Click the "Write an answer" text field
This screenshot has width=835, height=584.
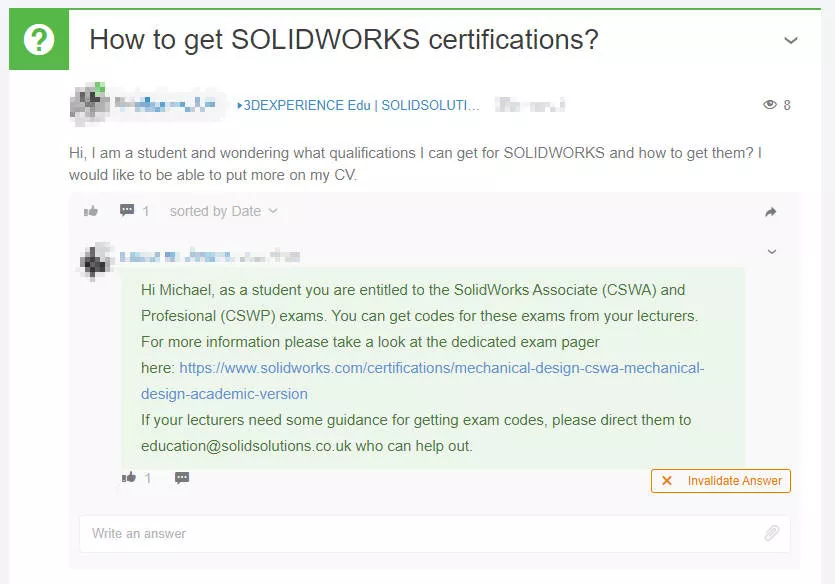pos(420,533)
